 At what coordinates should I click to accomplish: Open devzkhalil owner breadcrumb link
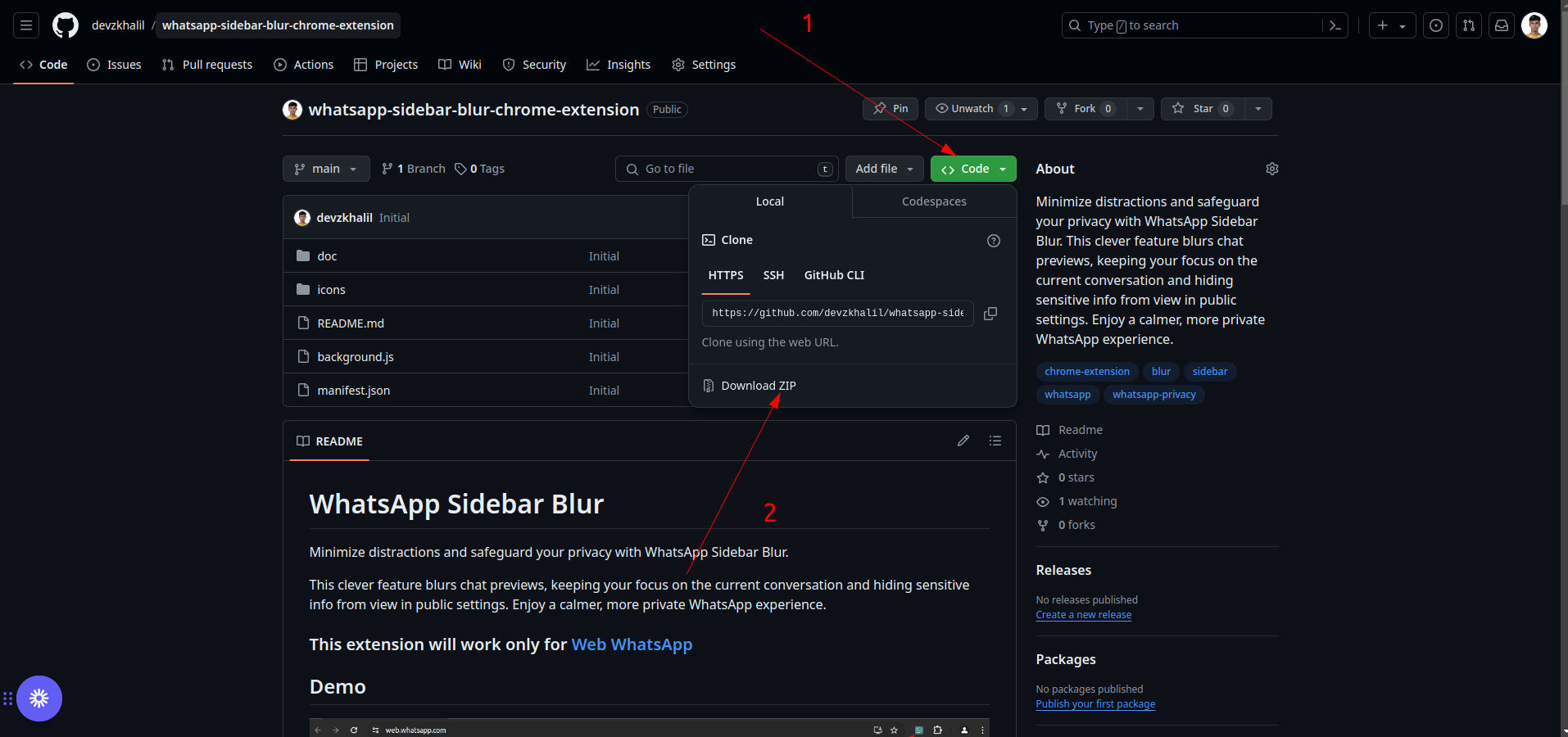click(118, 25)
